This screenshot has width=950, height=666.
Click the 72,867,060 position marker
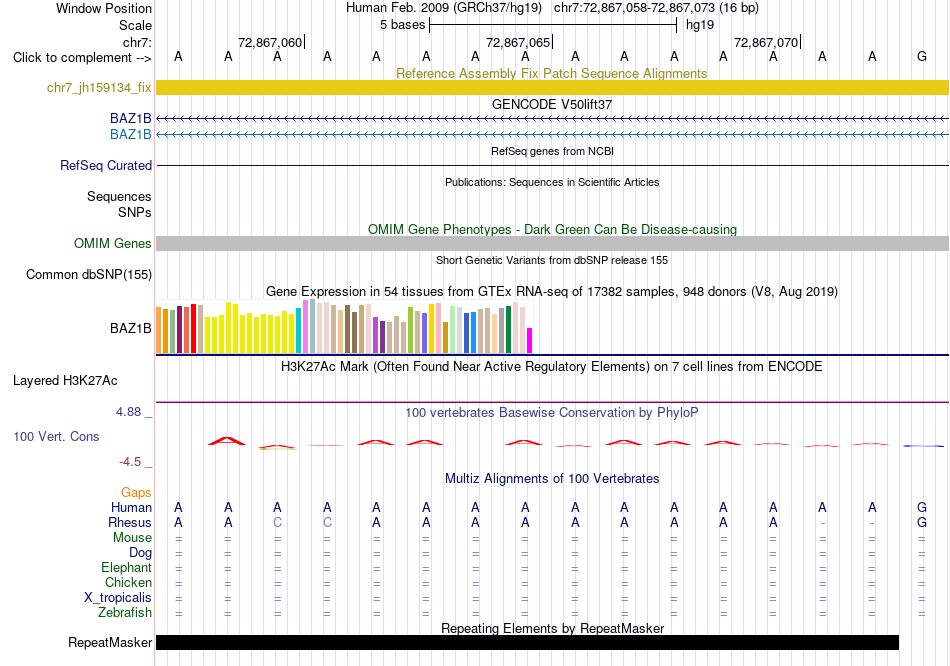(x=270, y=42)
